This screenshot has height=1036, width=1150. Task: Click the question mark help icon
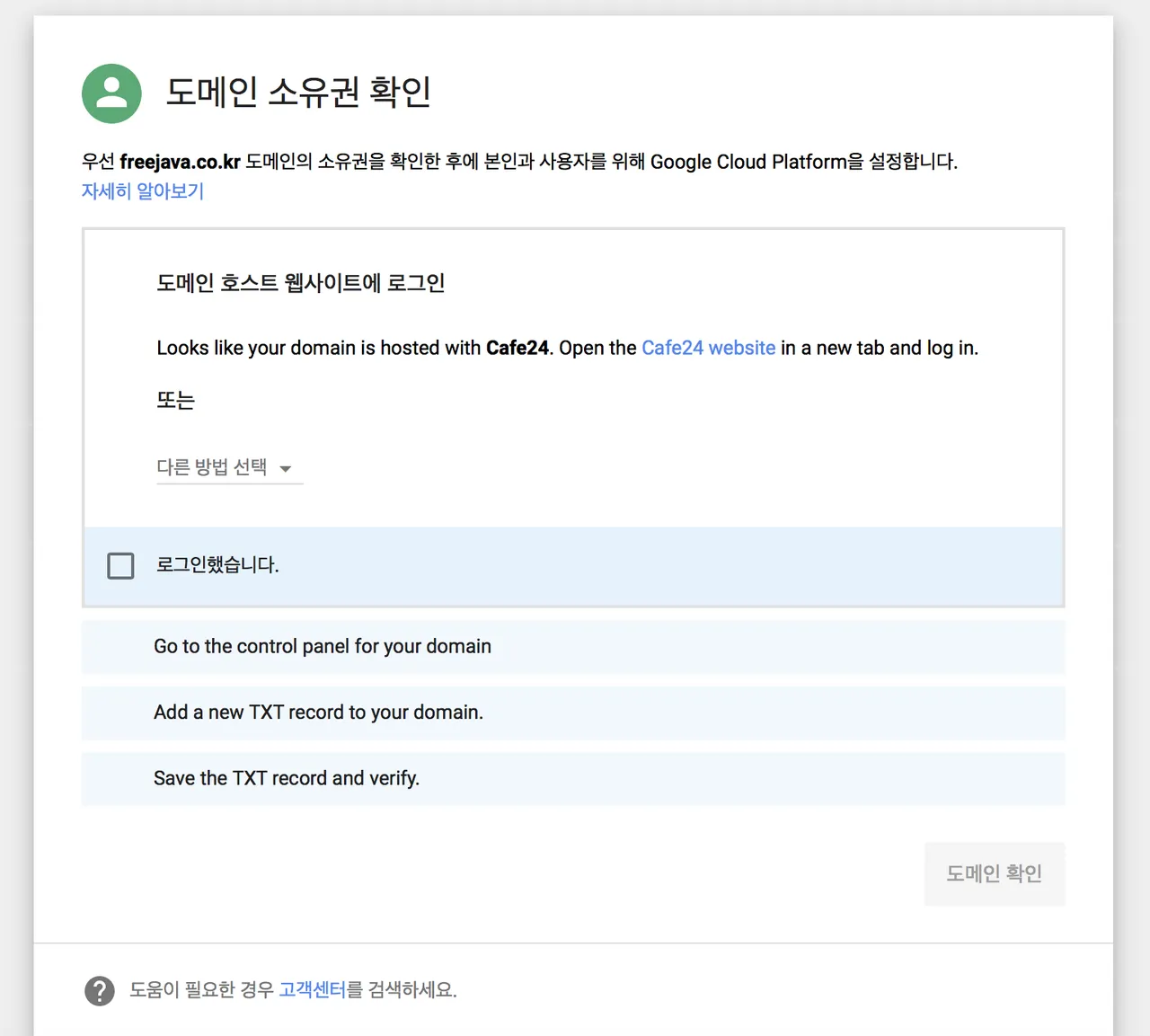pos(100,991)
